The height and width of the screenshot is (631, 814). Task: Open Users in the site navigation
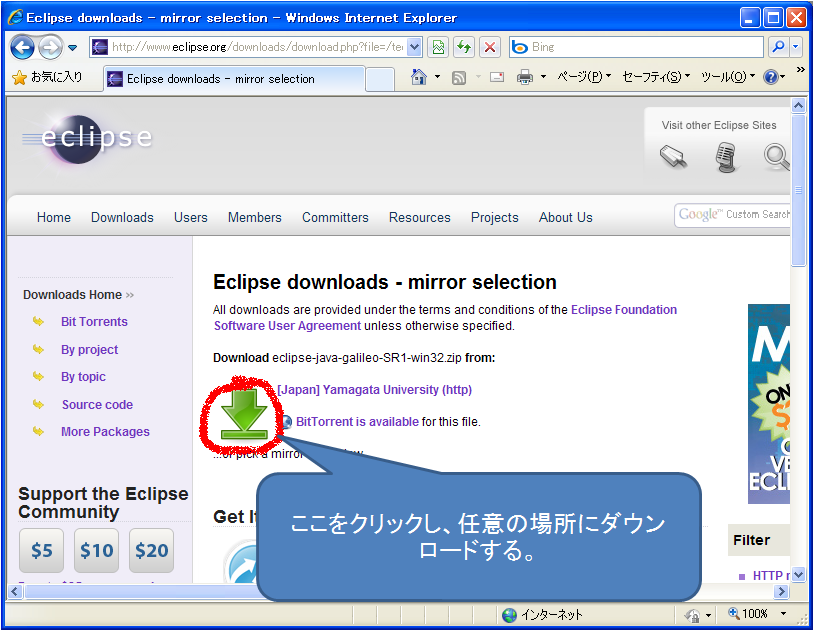point(191,218)
